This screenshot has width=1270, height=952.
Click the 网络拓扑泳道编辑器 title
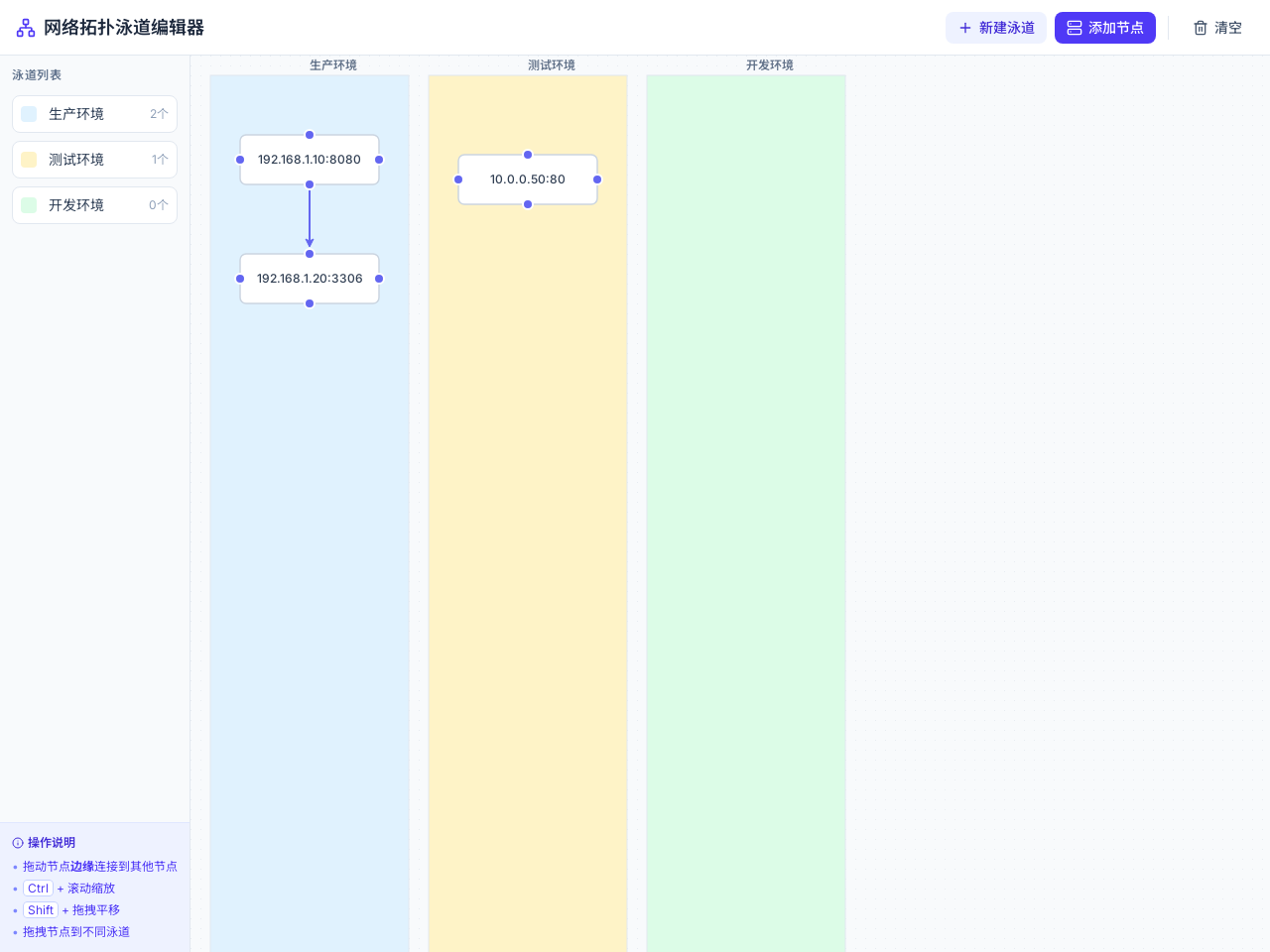coord(124,28)
